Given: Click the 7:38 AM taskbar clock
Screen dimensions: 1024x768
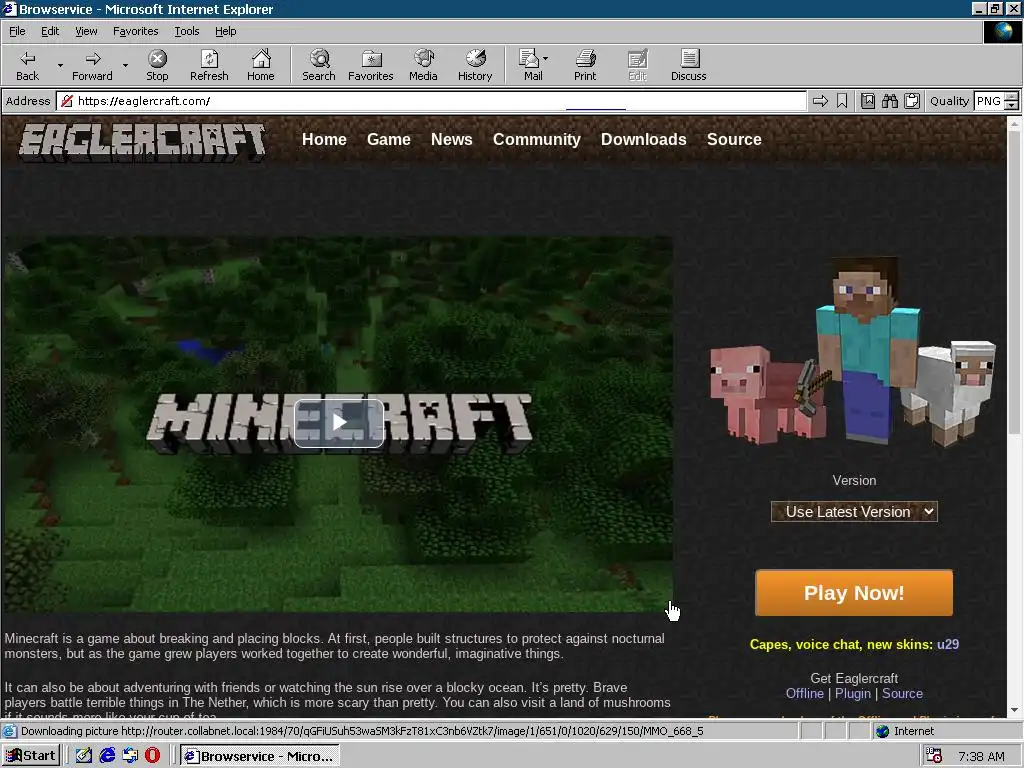Looking at the screenshot, I should (981, 756).
